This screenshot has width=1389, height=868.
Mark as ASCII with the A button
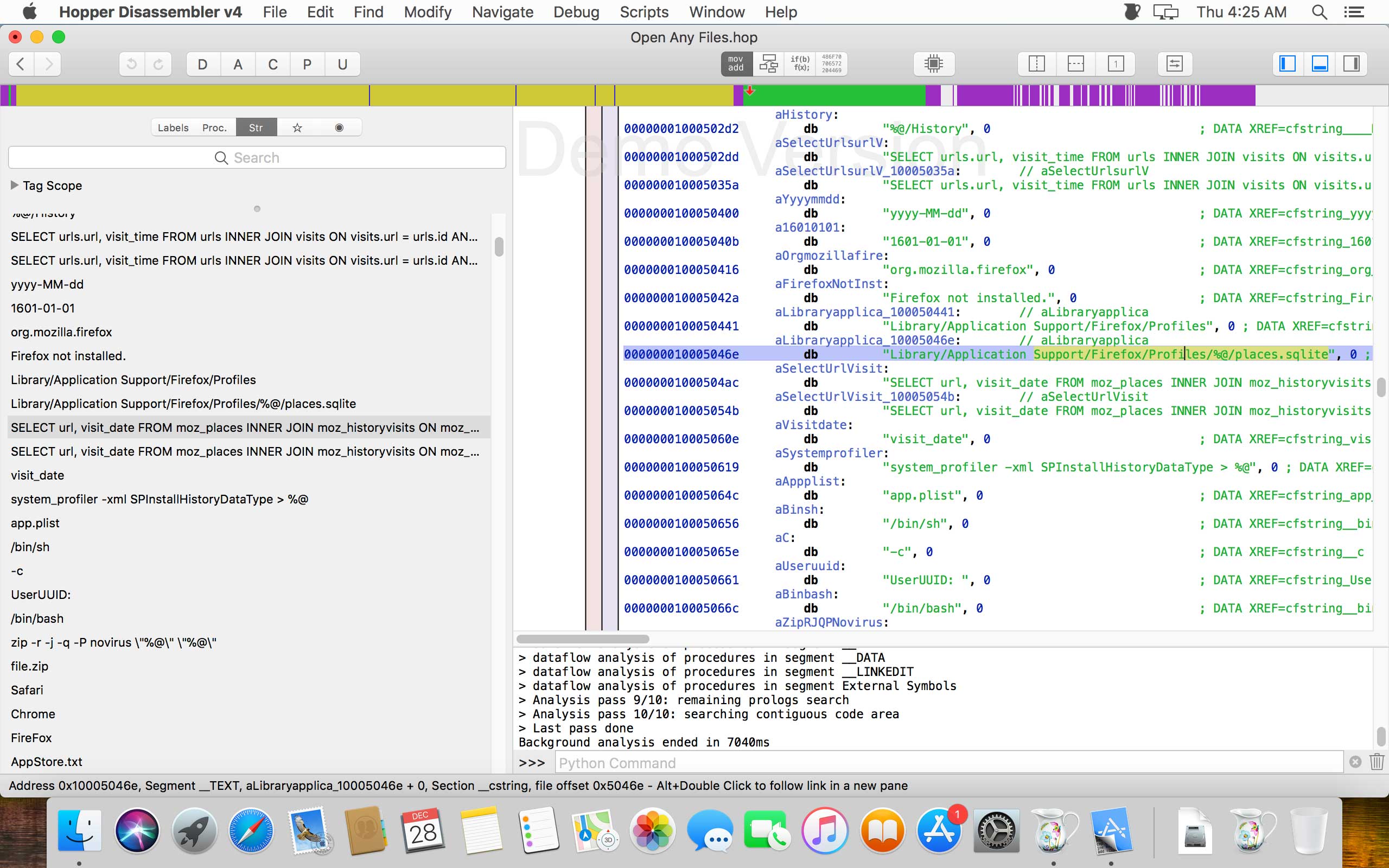coord(238,63)
